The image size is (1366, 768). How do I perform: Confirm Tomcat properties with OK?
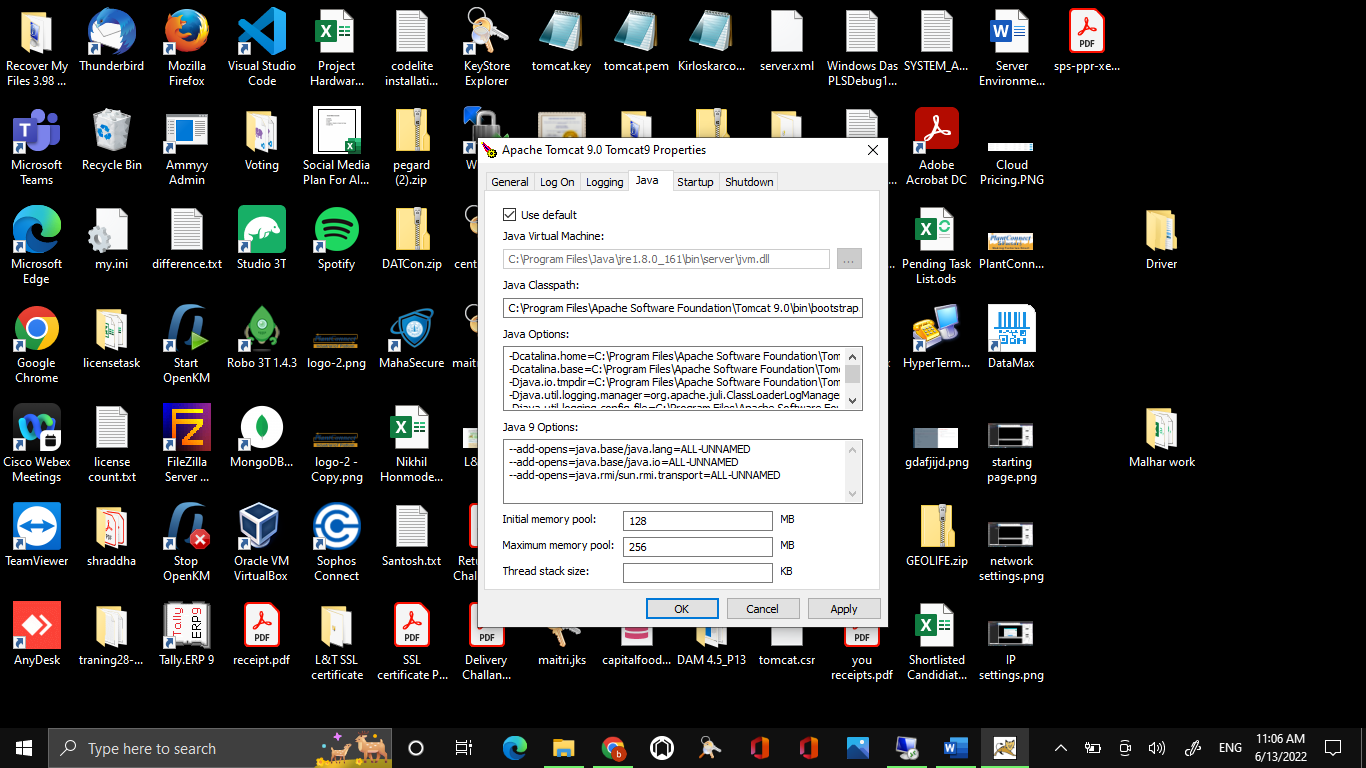click(682, 608)
